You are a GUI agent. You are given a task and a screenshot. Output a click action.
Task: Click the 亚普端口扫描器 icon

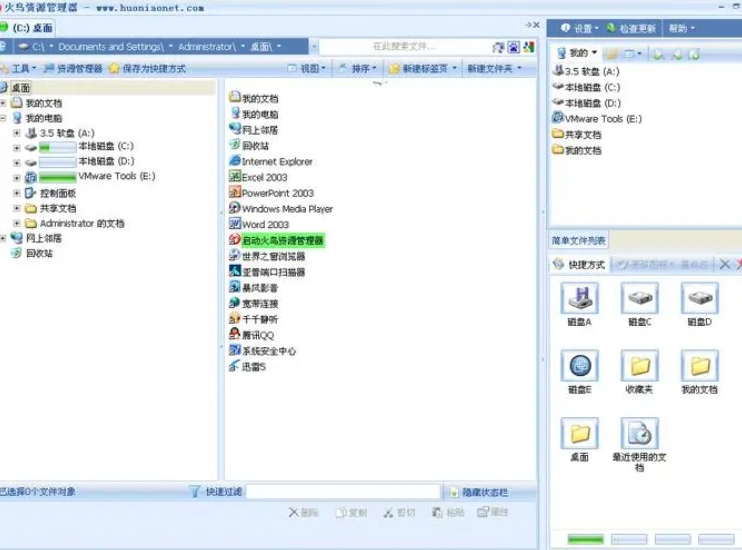point(235,271)
